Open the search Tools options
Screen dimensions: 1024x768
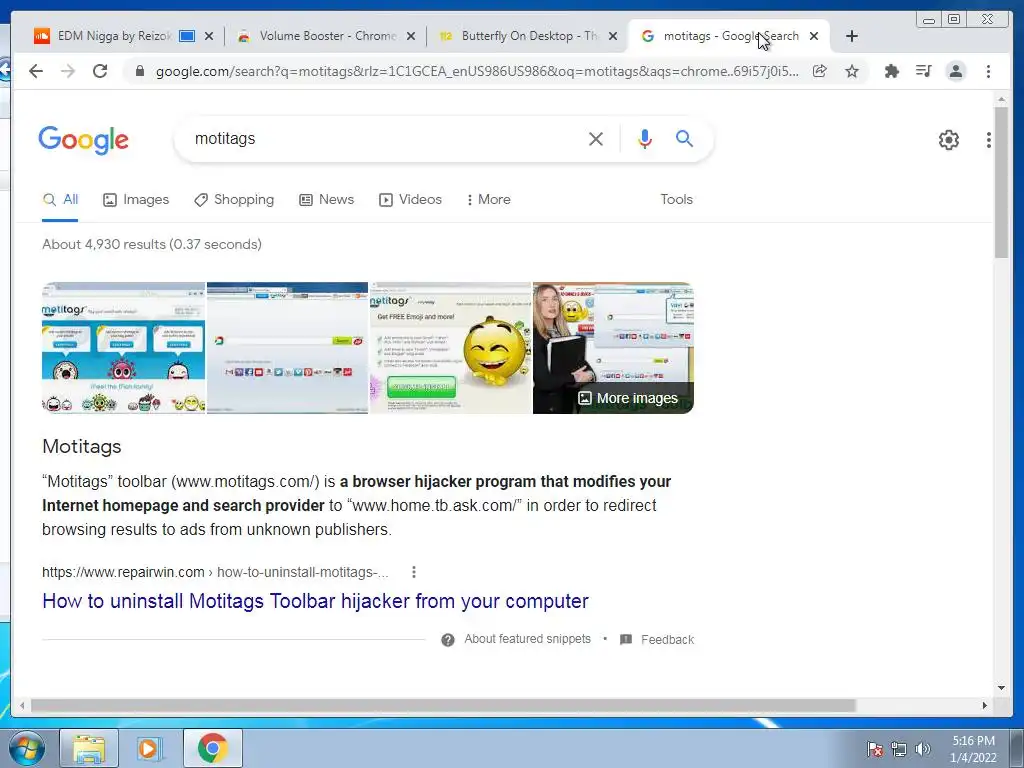(676, 200)
